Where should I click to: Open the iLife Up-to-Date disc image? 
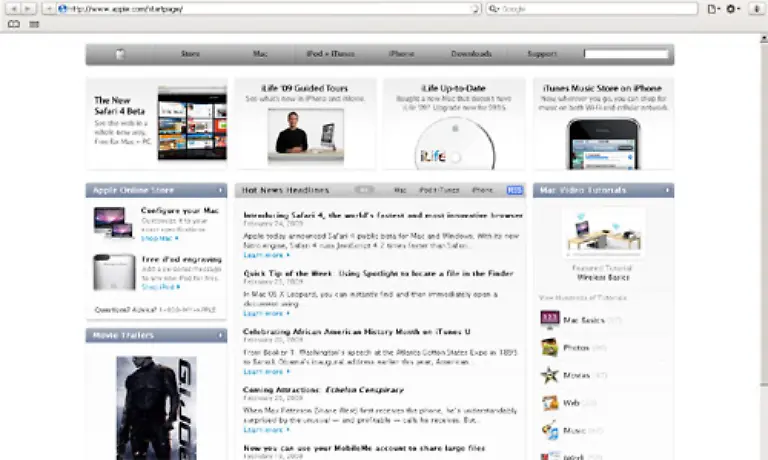(x=455, y=144)
